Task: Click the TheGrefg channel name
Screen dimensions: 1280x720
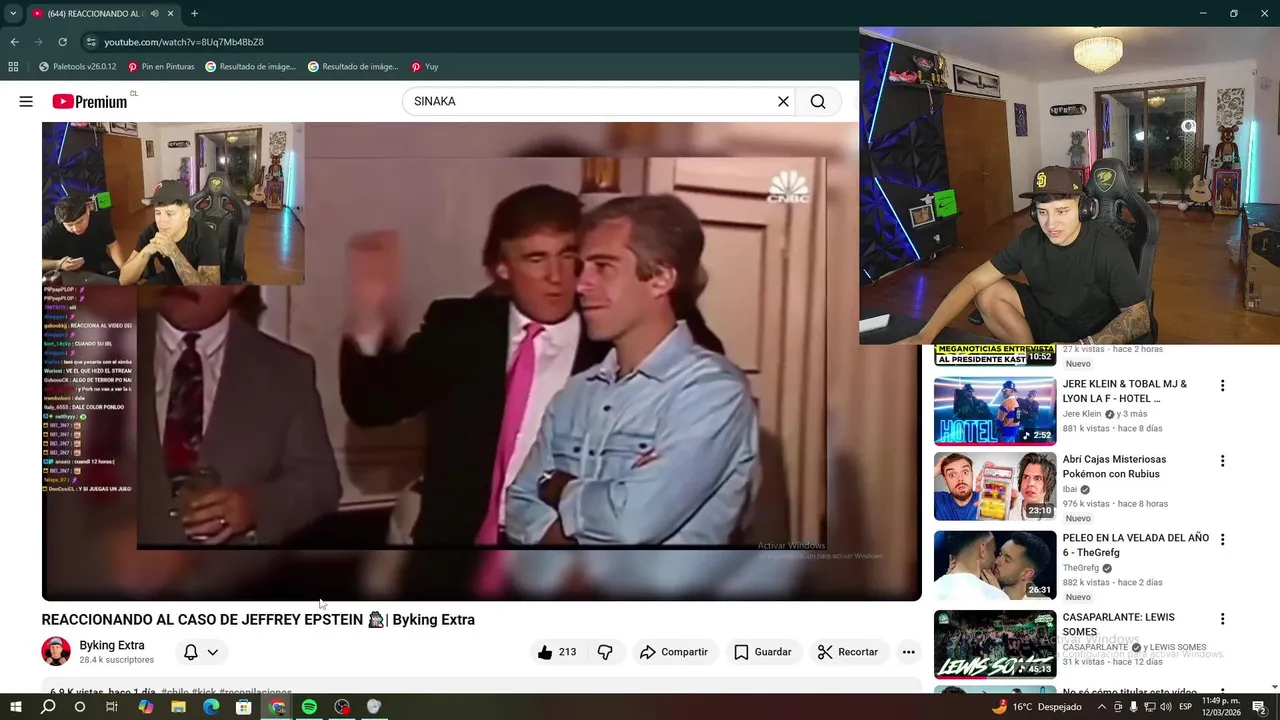Action: (x=1080, y=568)
